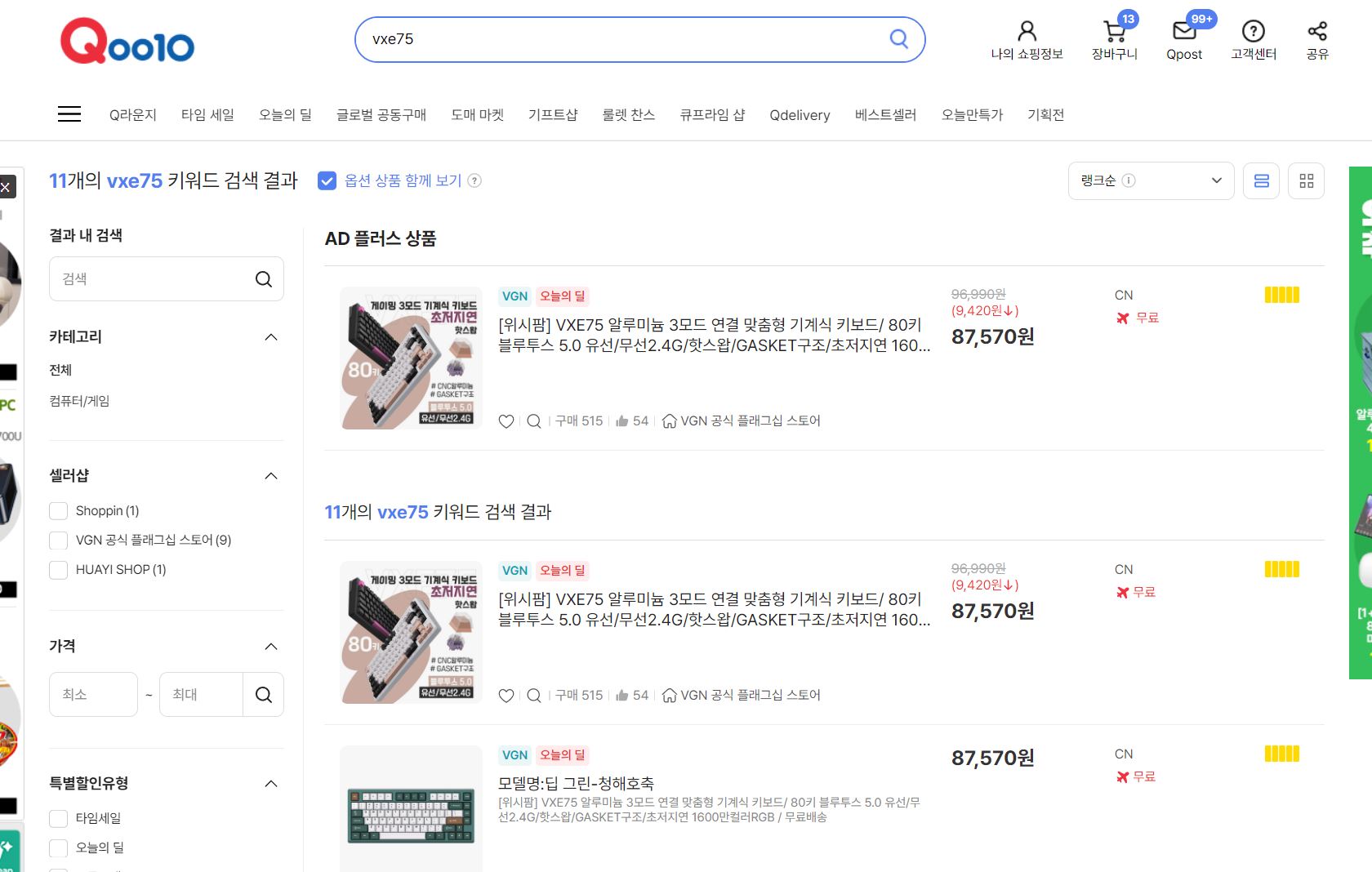The image size is (1372, 872).
Task: Check the 오늘의 딜 discount filter
Action: coord(59,848)
